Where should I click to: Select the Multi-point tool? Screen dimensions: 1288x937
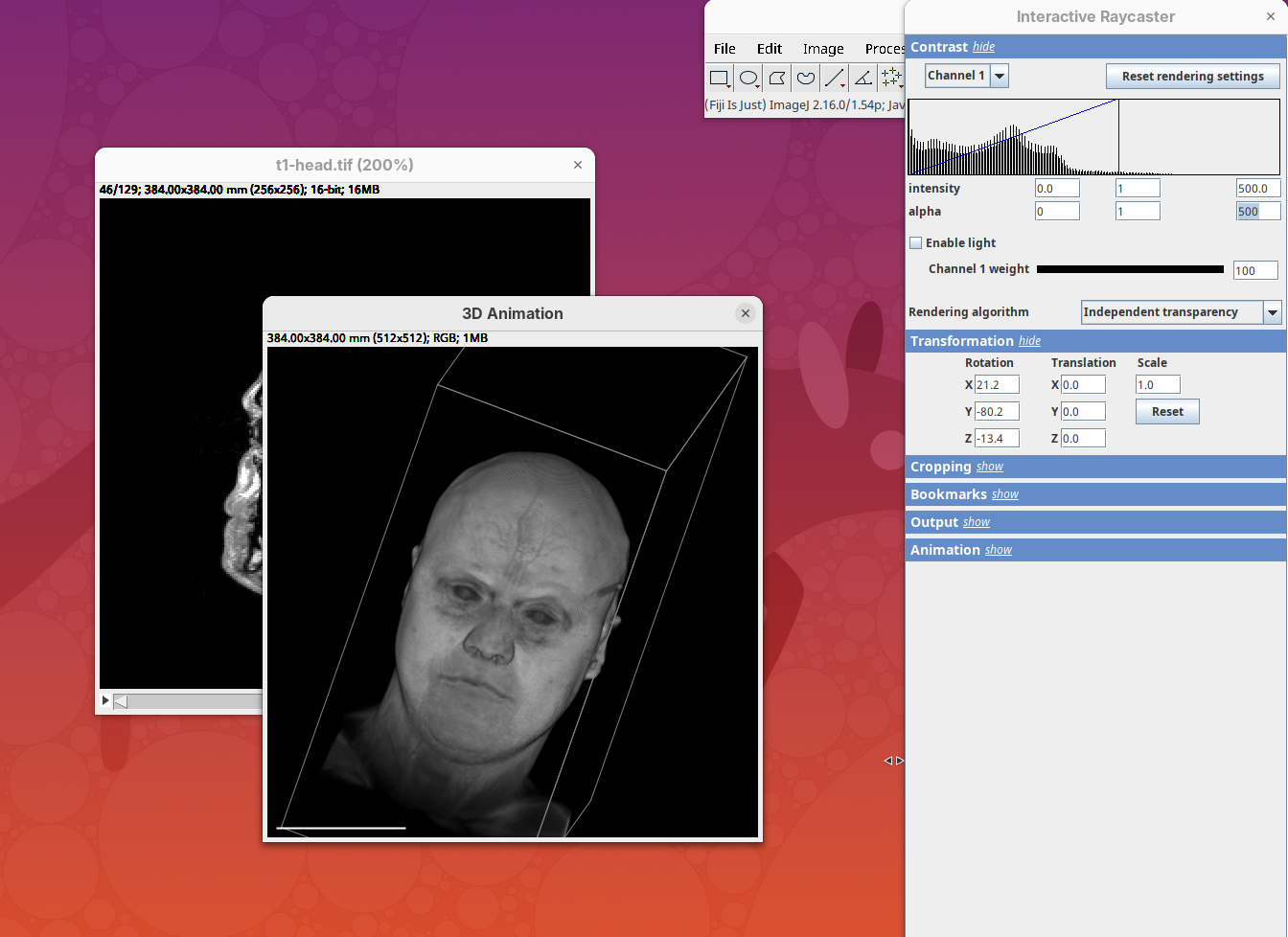coord(891,79)
